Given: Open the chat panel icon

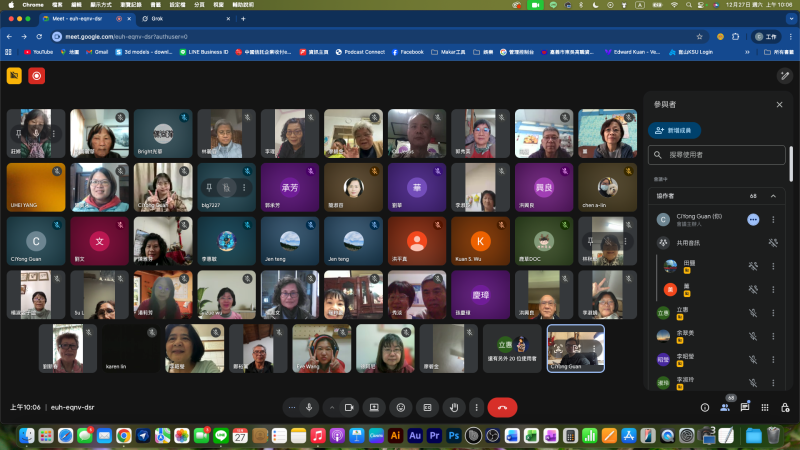Looking at the screenshot, I should [745, 407].
